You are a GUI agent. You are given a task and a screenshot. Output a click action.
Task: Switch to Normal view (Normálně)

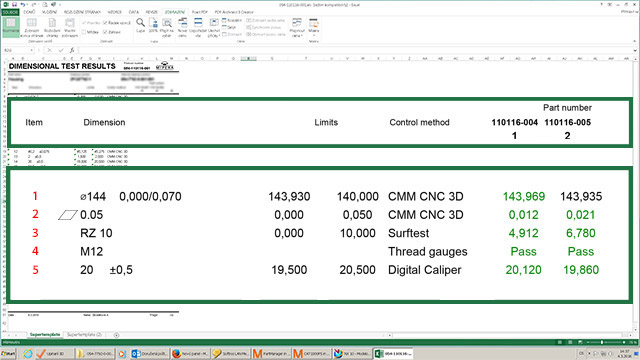coord(11,27)
